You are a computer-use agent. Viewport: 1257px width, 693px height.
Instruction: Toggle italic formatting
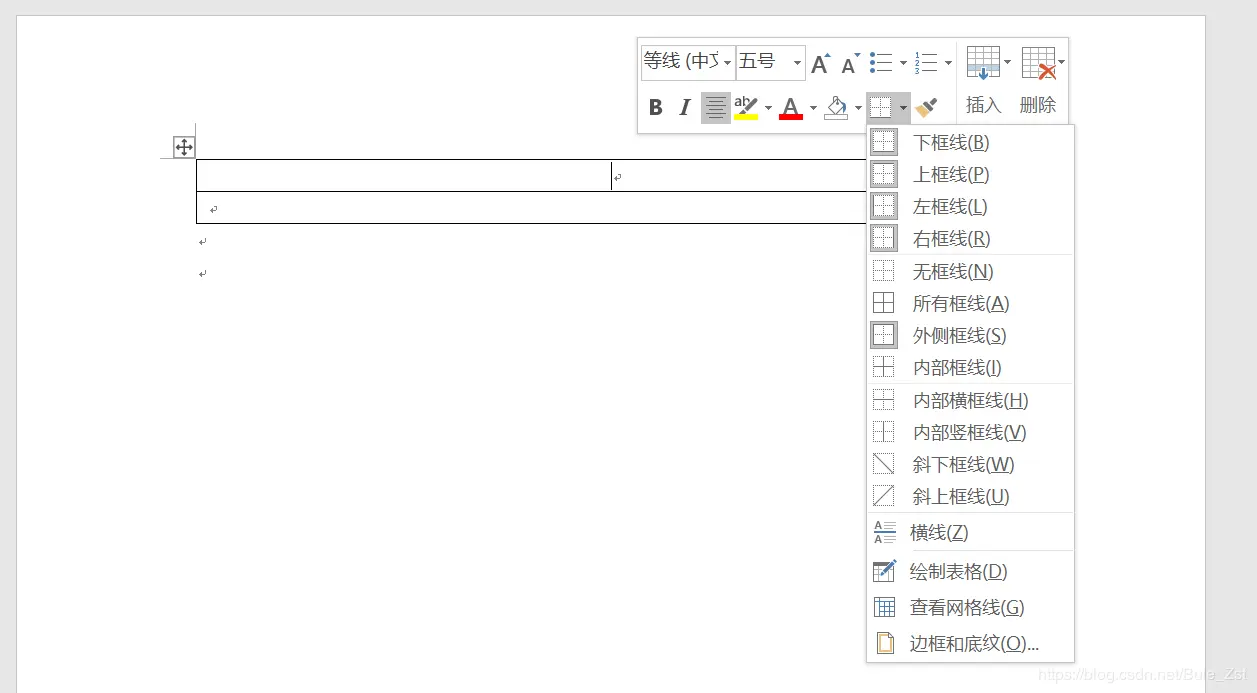click(684, 107)
